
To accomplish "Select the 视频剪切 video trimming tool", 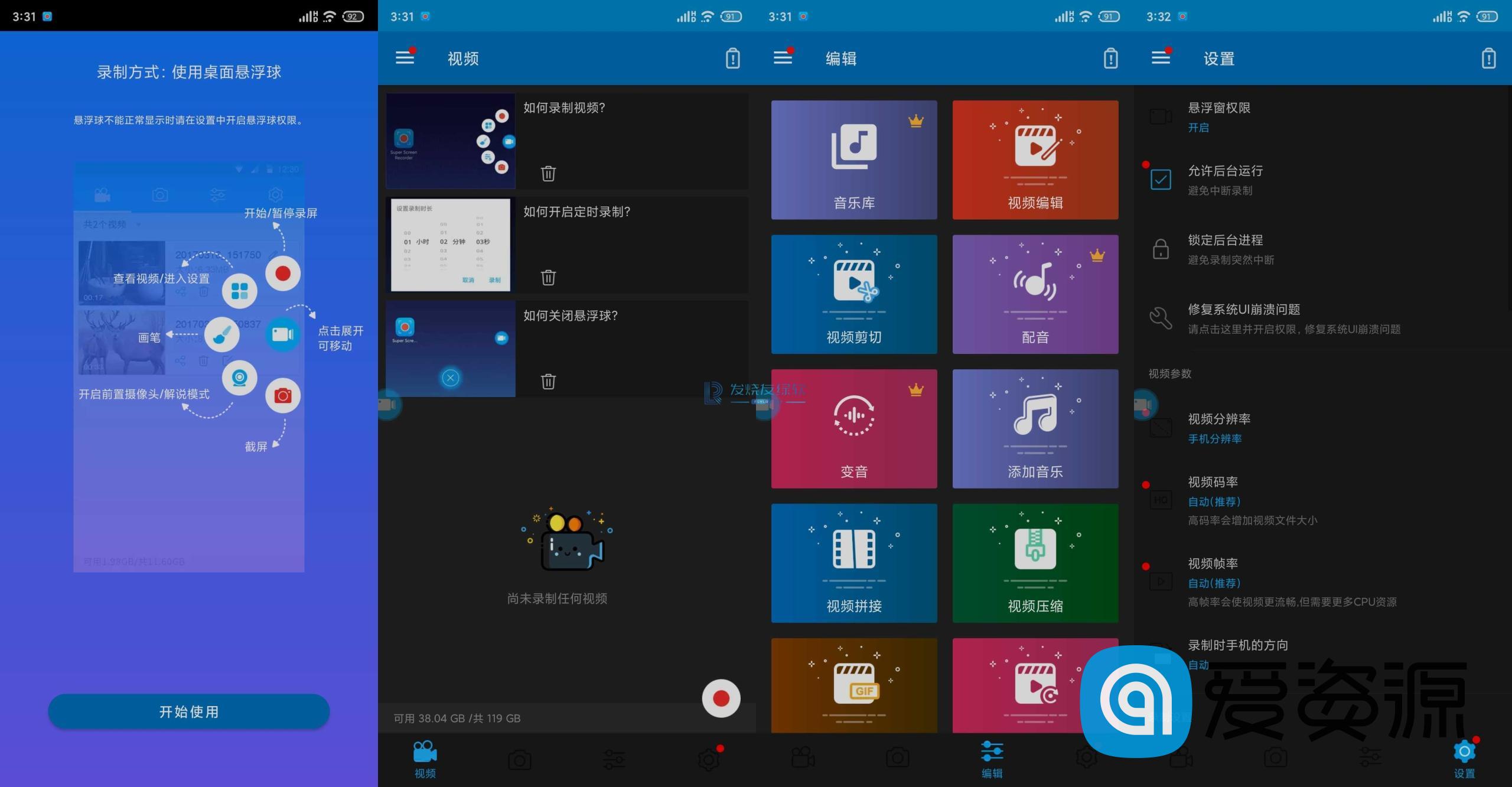I will click(x=853, y=294).
